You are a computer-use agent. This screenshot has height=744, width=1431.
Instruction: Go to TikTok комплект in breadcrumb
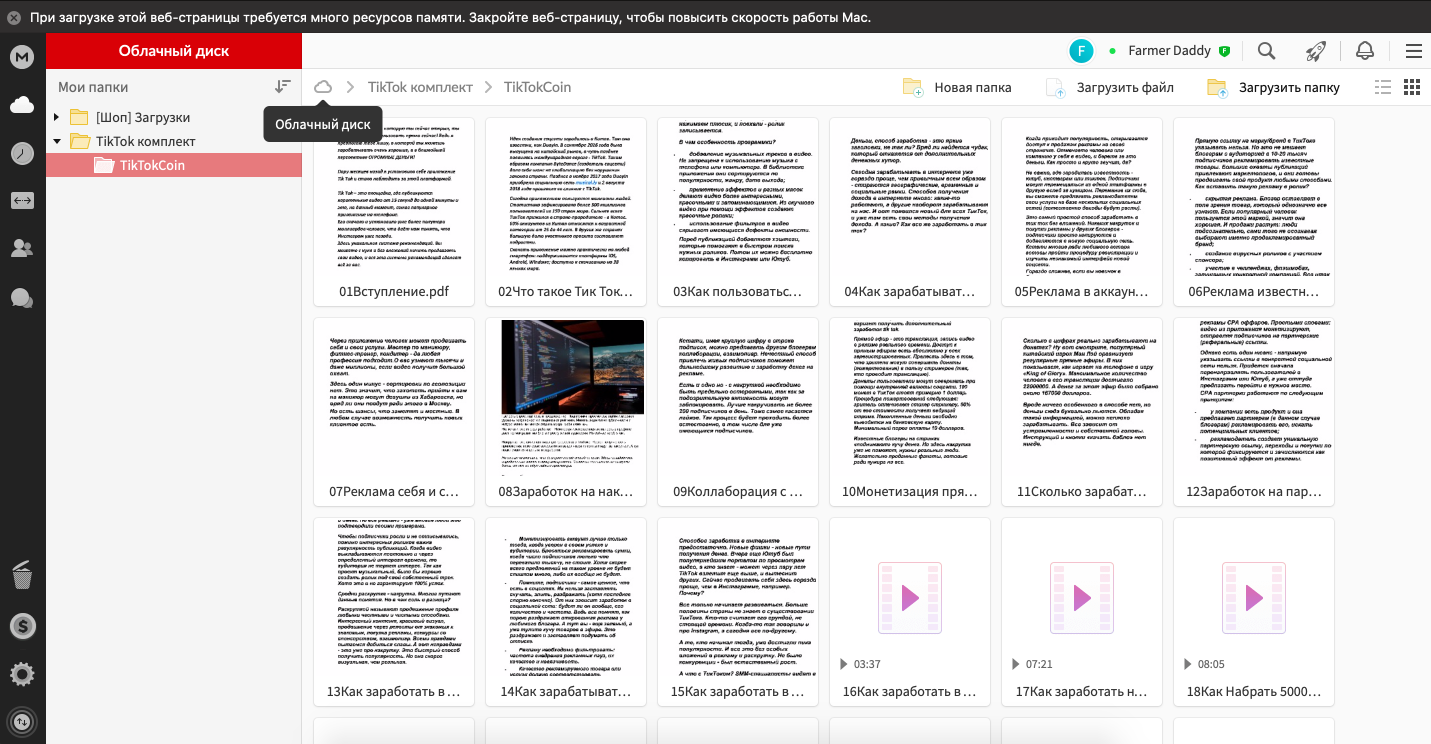click(x=420, y=87)
